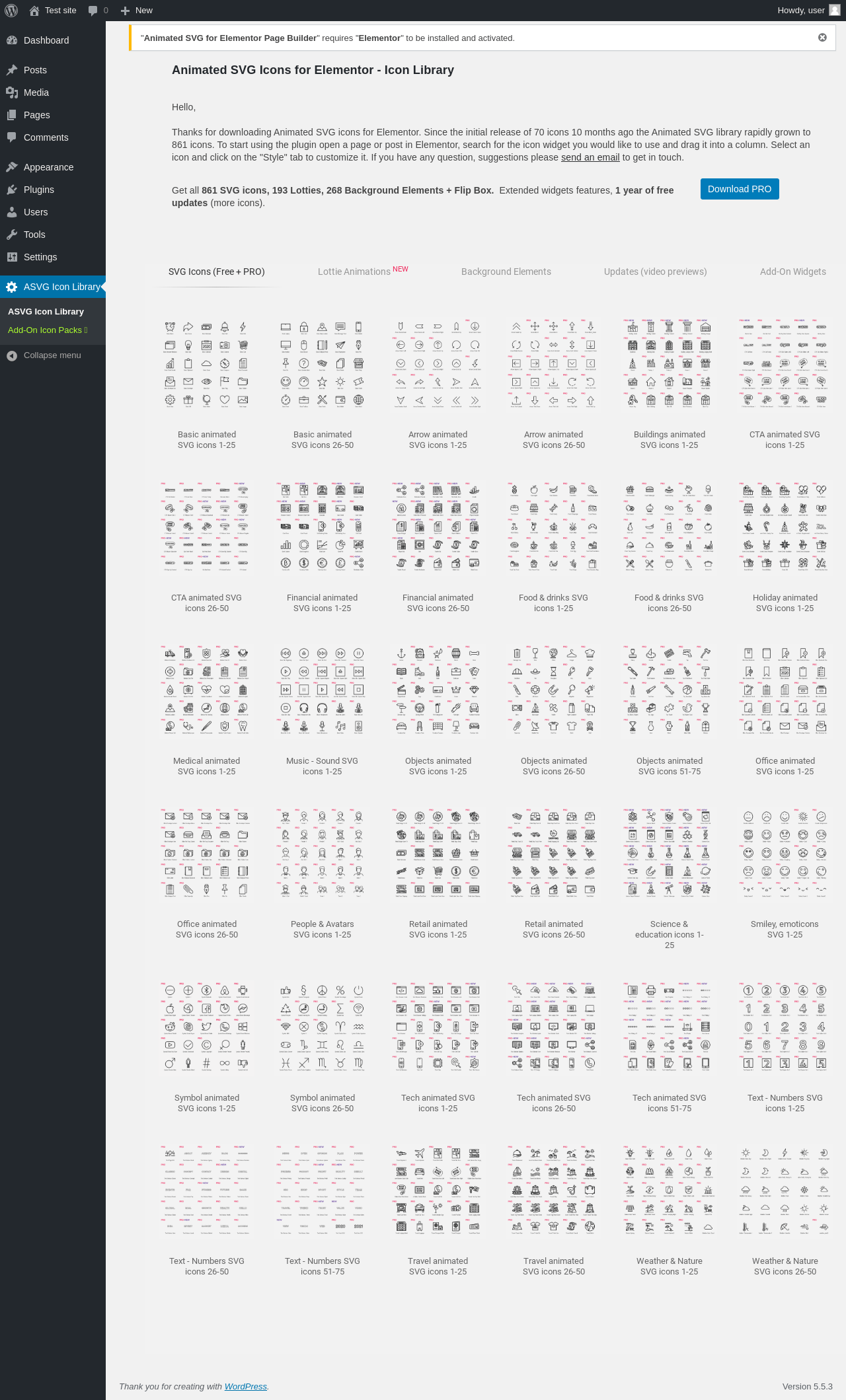
Task: Open the Science & education icons thumbnail
Action: (x=670, y=853)
